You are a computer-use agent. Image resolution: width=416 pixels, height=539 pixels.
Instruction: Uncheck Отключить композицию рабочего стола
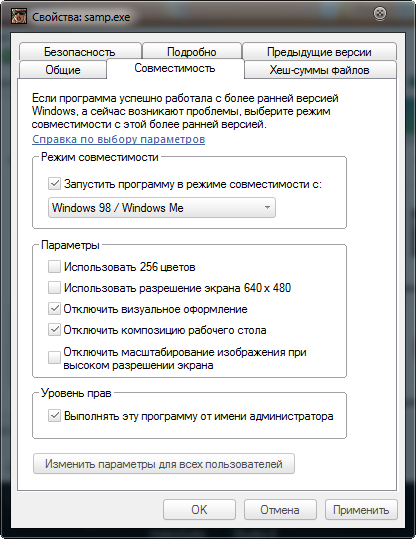[x=54, y=330]
